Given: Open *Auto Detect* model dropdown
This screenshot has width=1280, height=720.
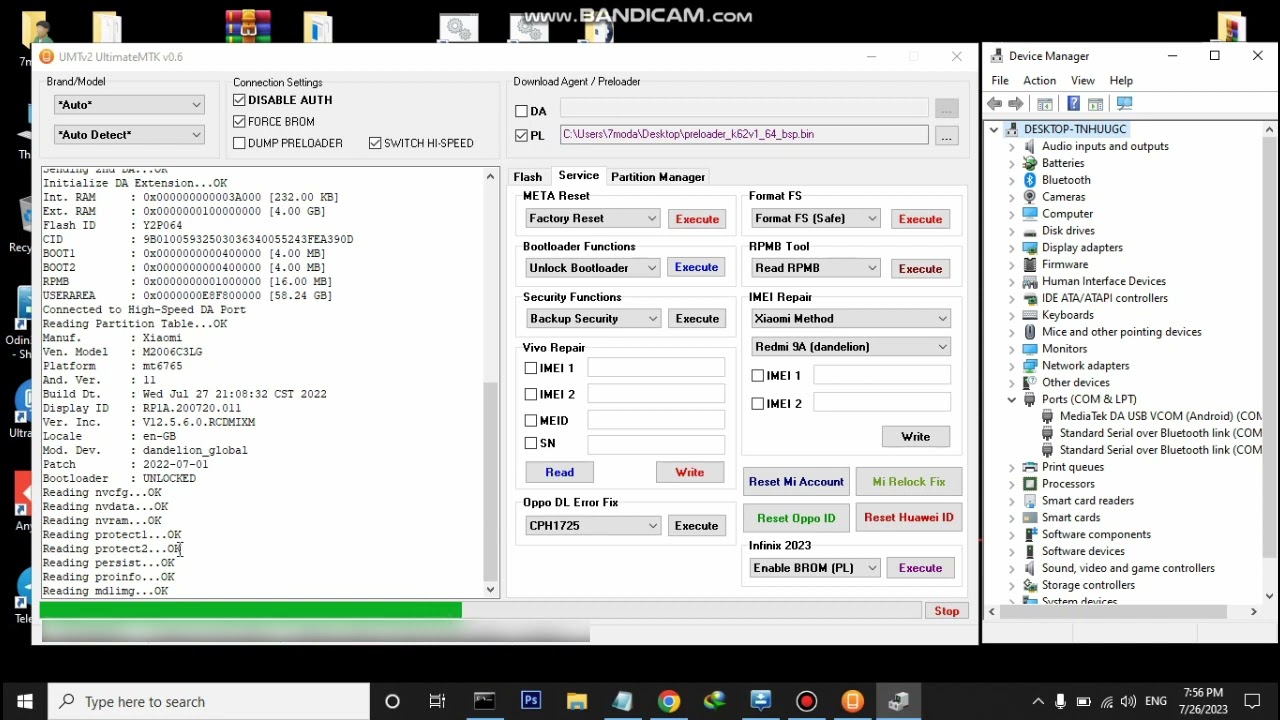Looking at the screenshot, I should [129, 134].
